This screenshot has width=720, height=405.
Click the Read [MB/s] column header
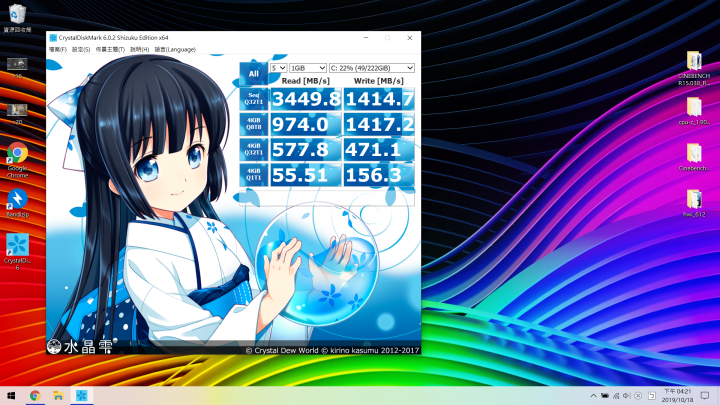click(305, 81)
